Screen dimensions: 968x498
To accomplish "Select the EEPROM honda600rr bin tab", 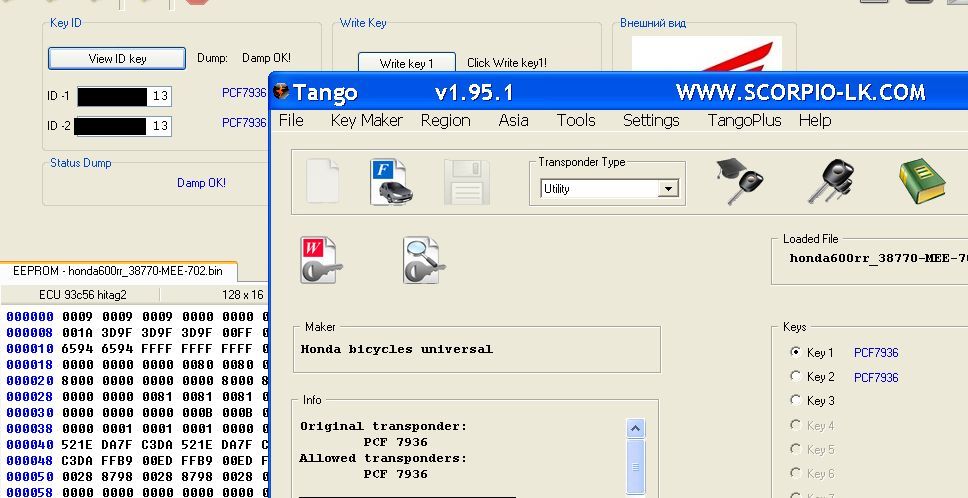I will pyautogui.click(x=119, y=271).
